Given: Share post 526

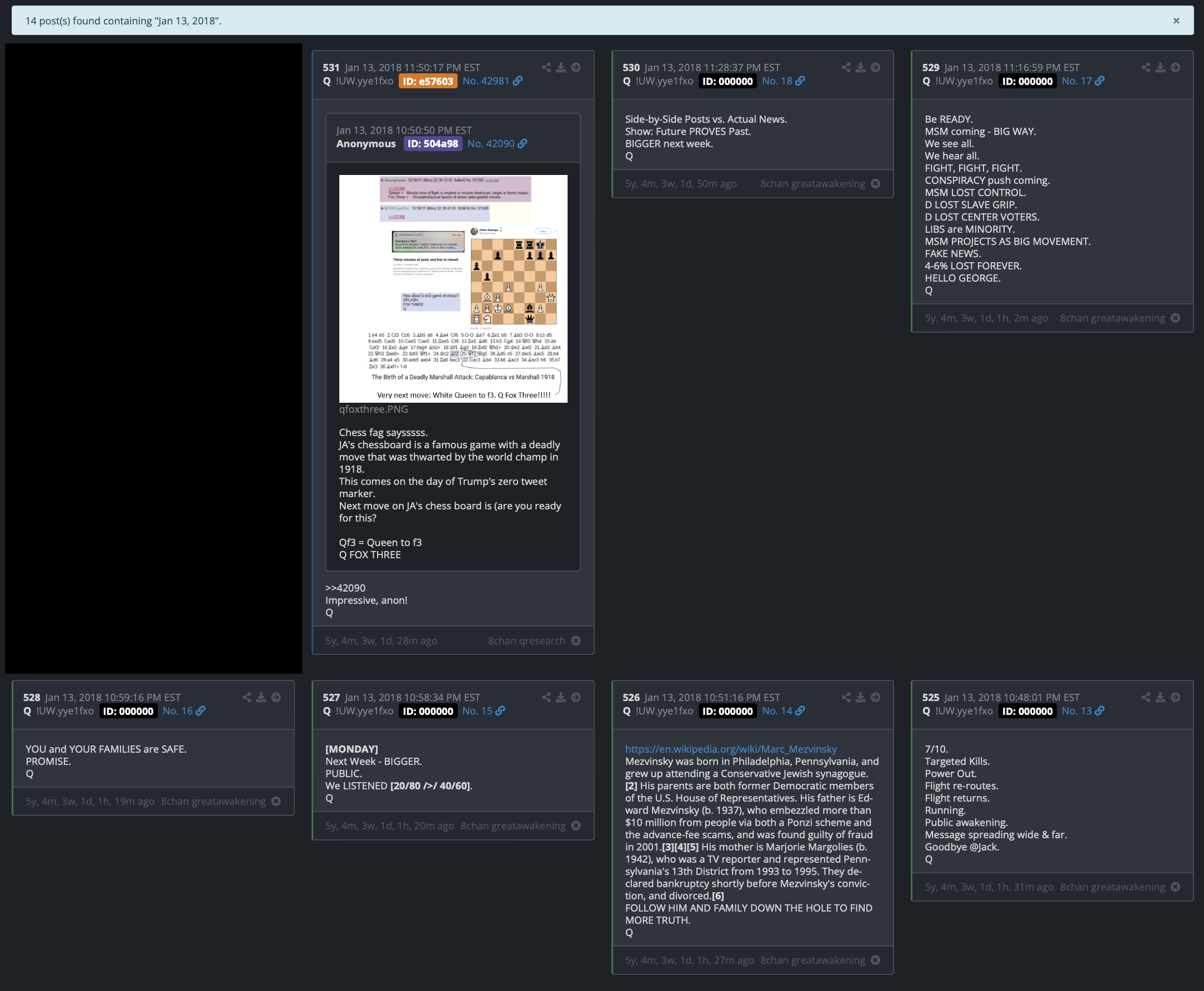Looking at the screenshot, I should pyautogui.click(x=846, y=697).
